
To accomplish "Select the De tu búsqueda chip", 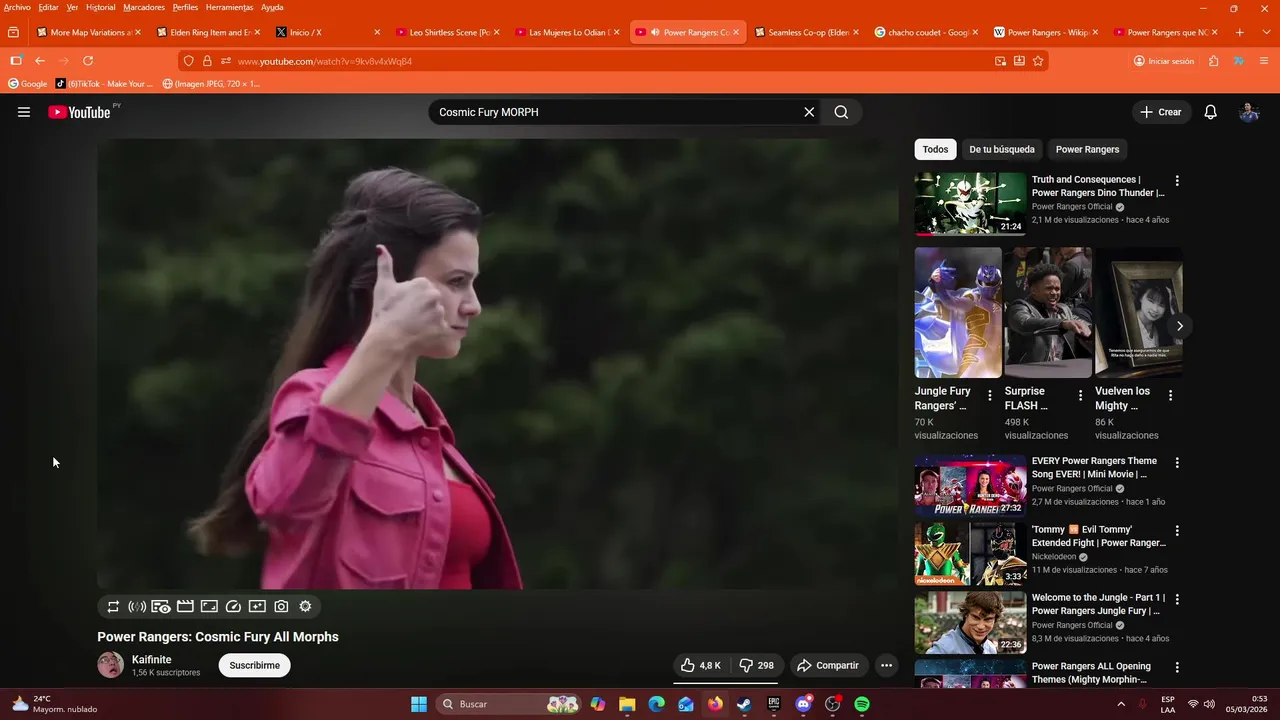I will click(x=1002, y=149).
